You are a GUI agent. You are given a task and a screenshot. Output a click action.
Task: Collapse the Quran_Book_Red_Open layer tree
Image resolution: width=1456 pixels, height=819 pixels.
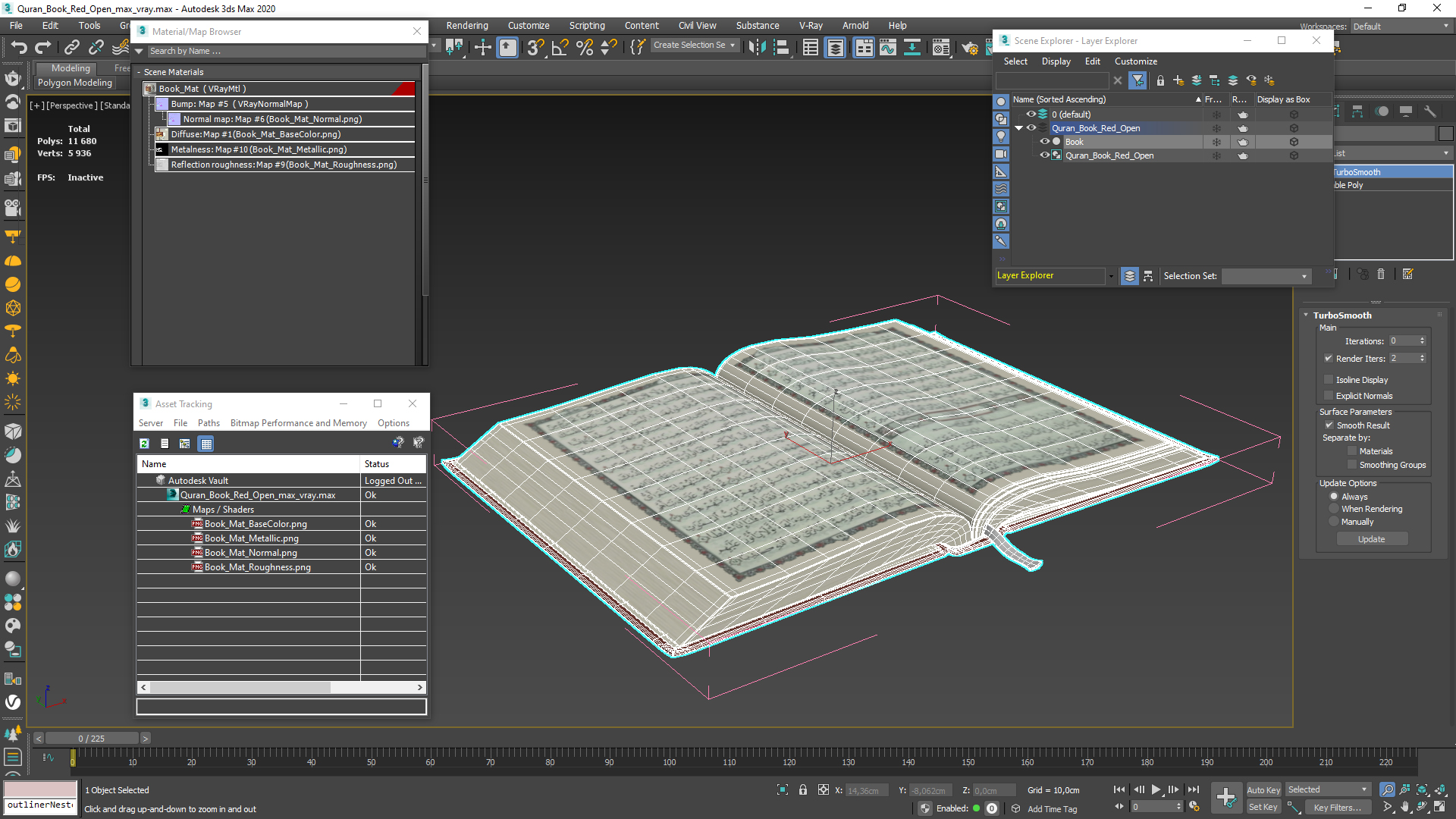click(1018, 128)
